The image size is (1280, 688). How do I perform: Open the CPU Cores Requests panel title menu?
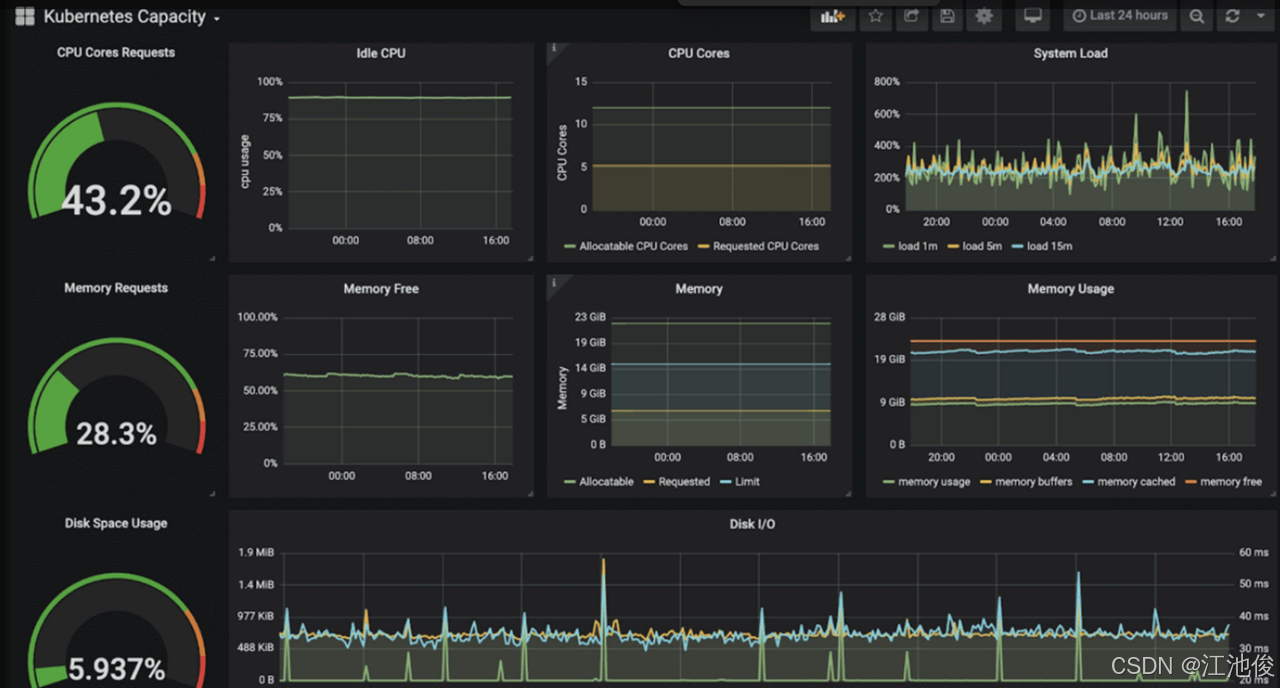click(x=116, y=52)
